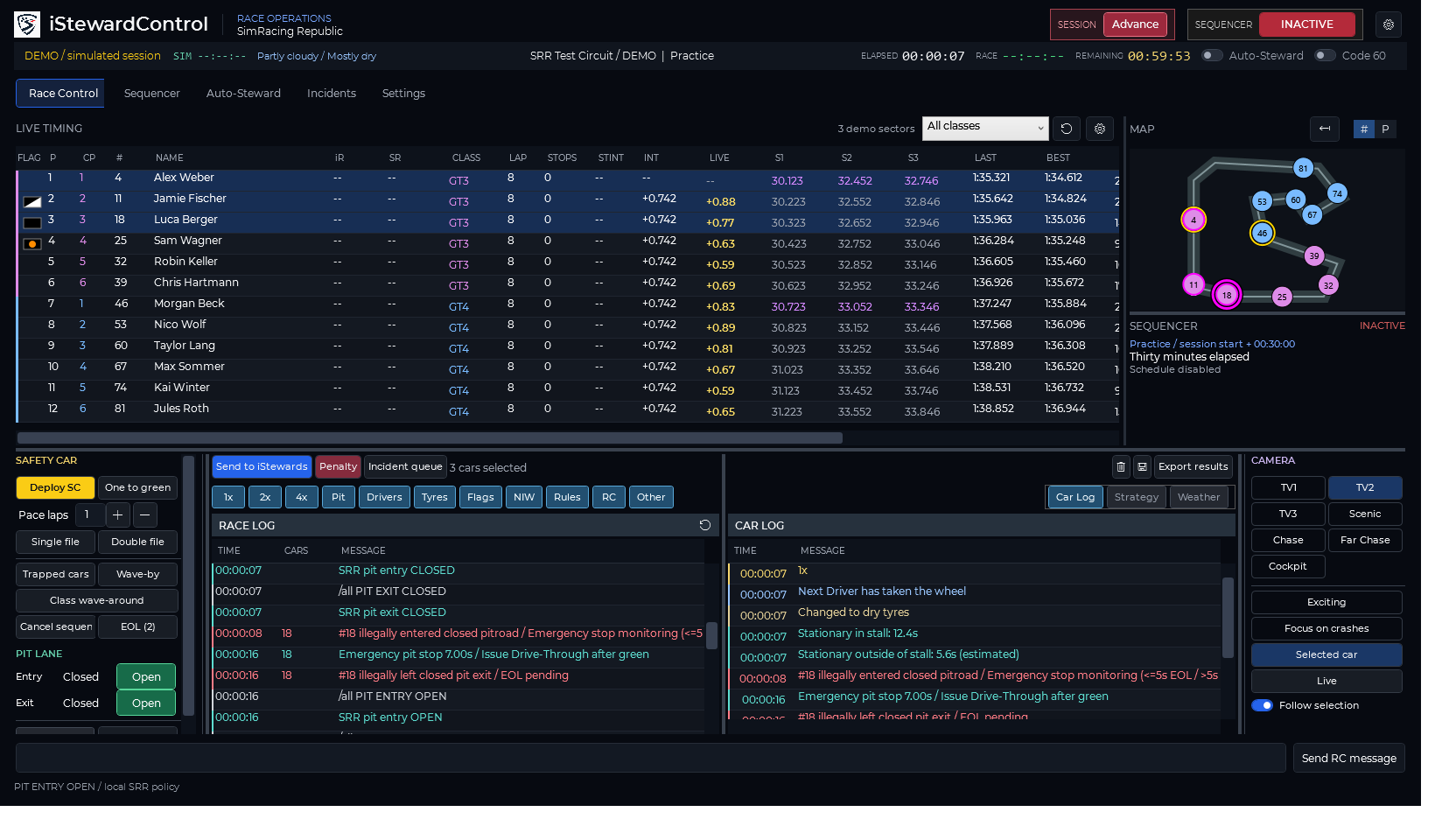Click Export results button
This screenshot has width=1435, height=840.
pos(1193,467)
